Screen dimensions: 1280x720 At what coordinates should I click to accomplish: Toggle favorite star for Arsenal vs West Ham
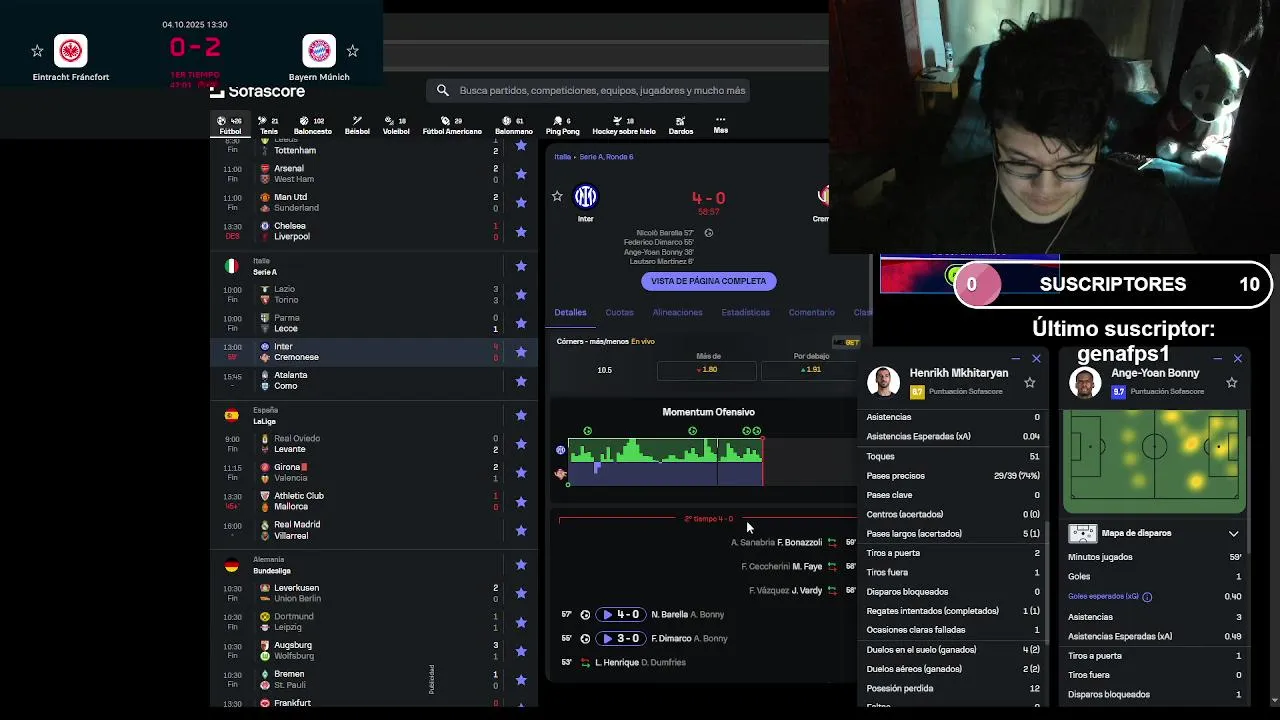[x=521, y=174]
